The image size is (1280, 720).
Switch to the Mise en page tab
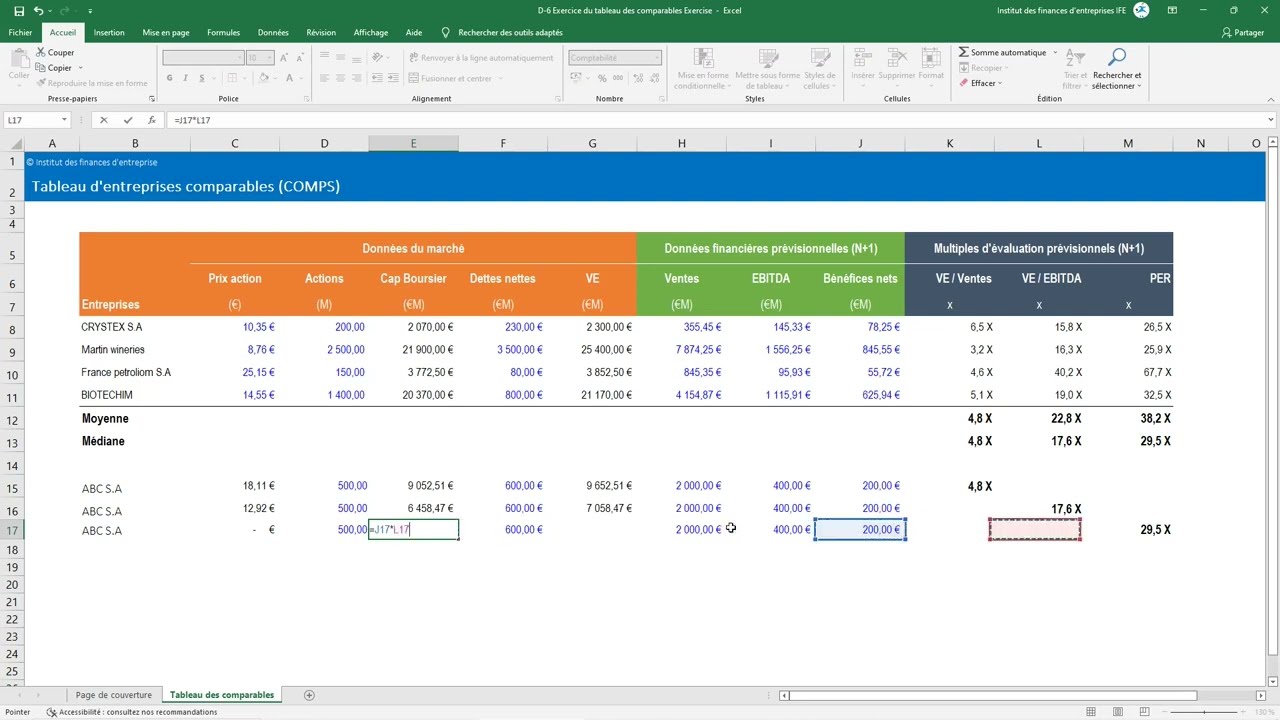pos(166,32)
